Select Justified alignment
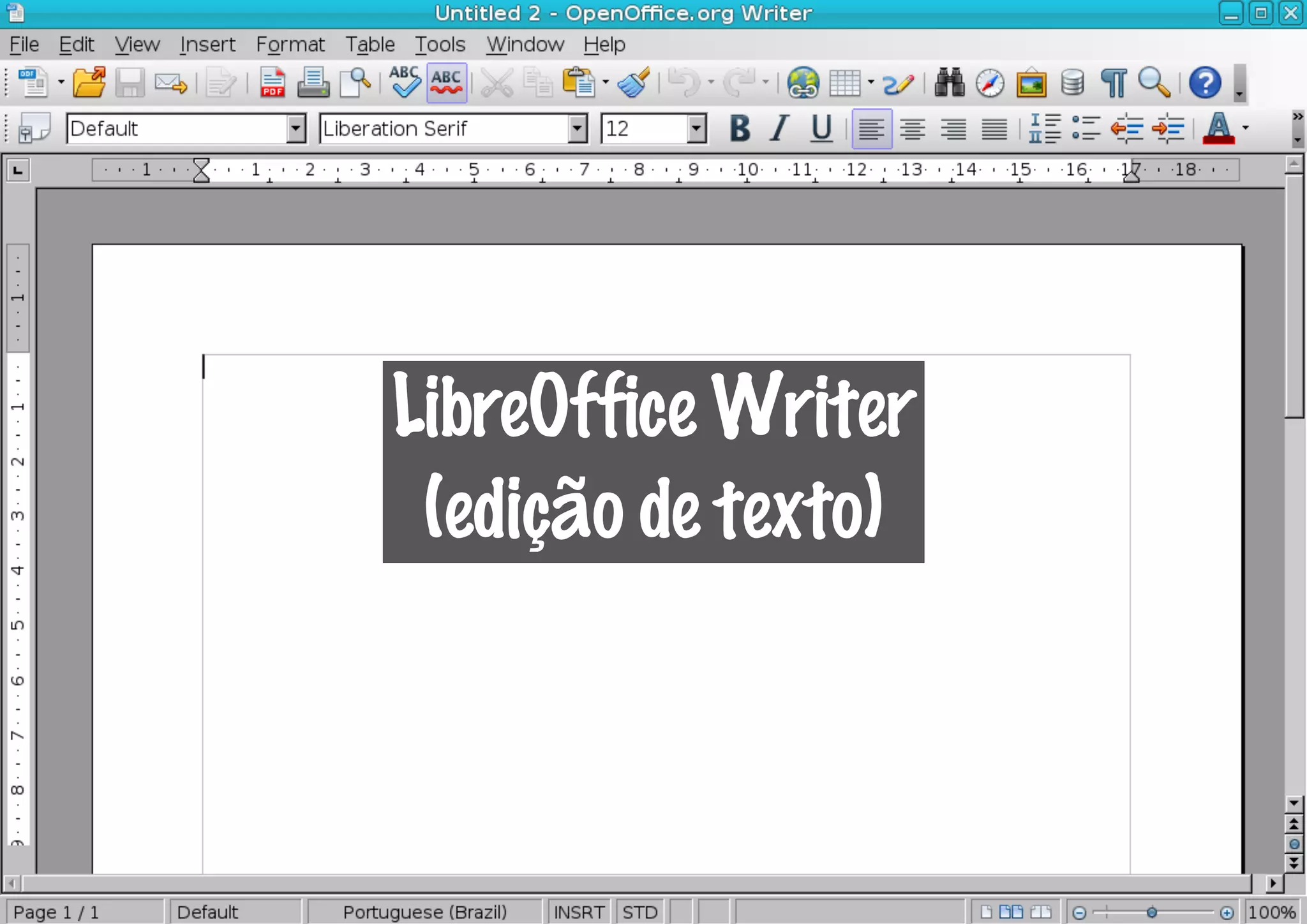 994,128
